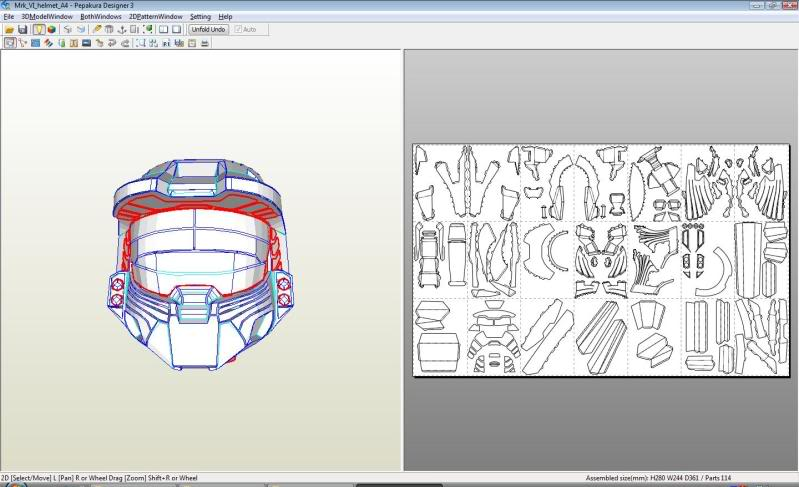The width and height of the screenshot is (799, 487).
Task: Open the Help menu
Action: click(225, 17)
